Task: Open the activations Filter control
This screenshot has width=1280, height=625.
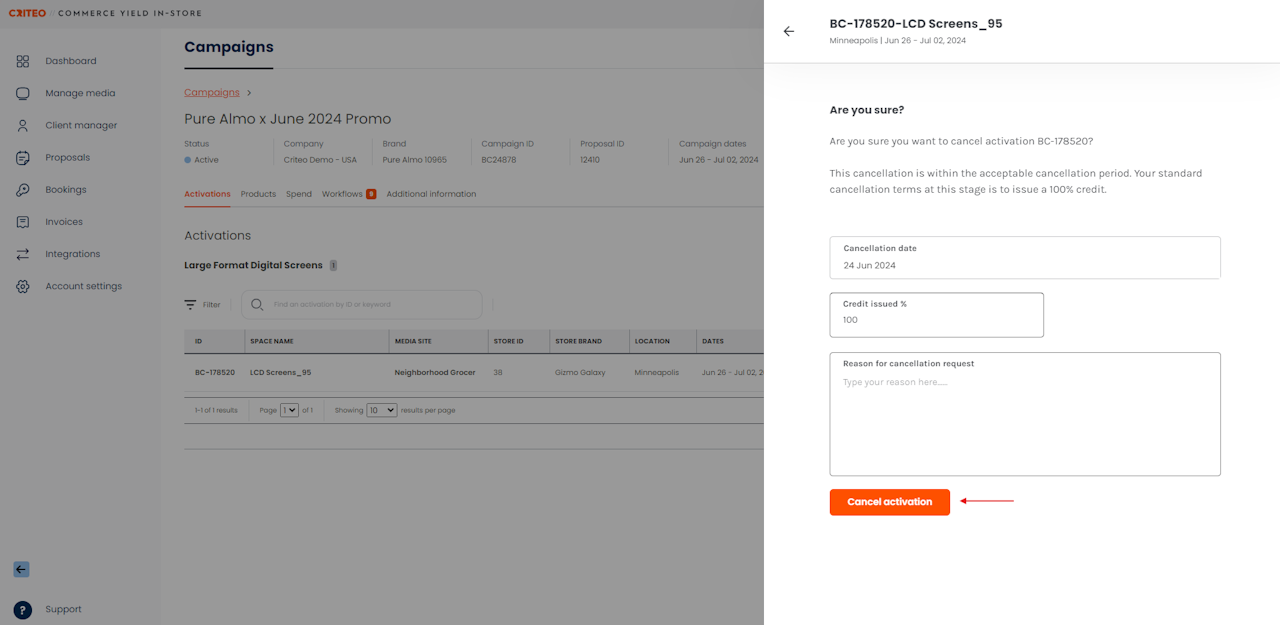Action: (202, 305)
